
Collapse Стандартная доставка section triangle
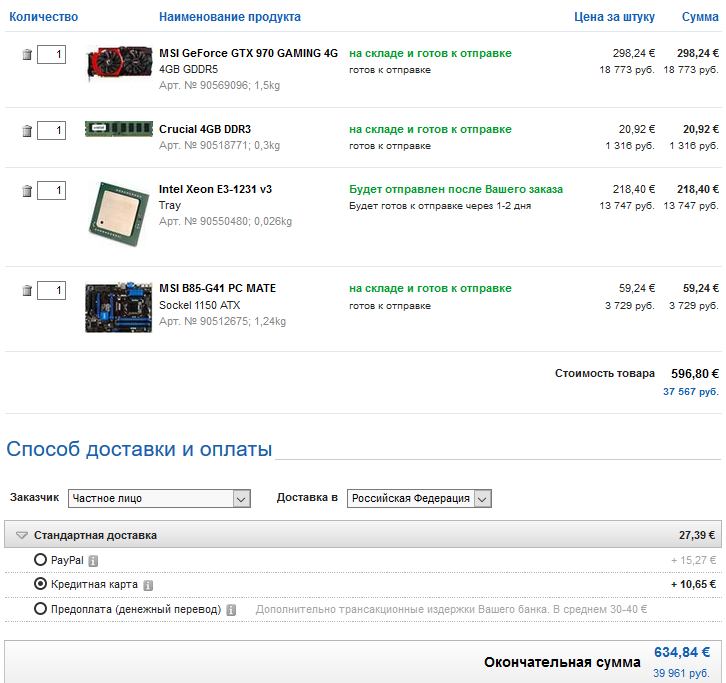click(22, 535)
